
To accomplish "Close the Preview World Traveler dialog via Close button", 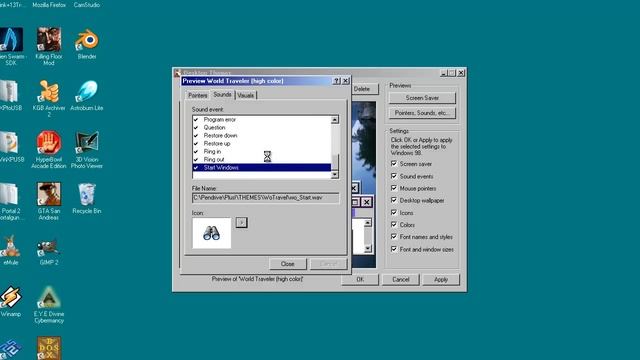I will point(287,264).
